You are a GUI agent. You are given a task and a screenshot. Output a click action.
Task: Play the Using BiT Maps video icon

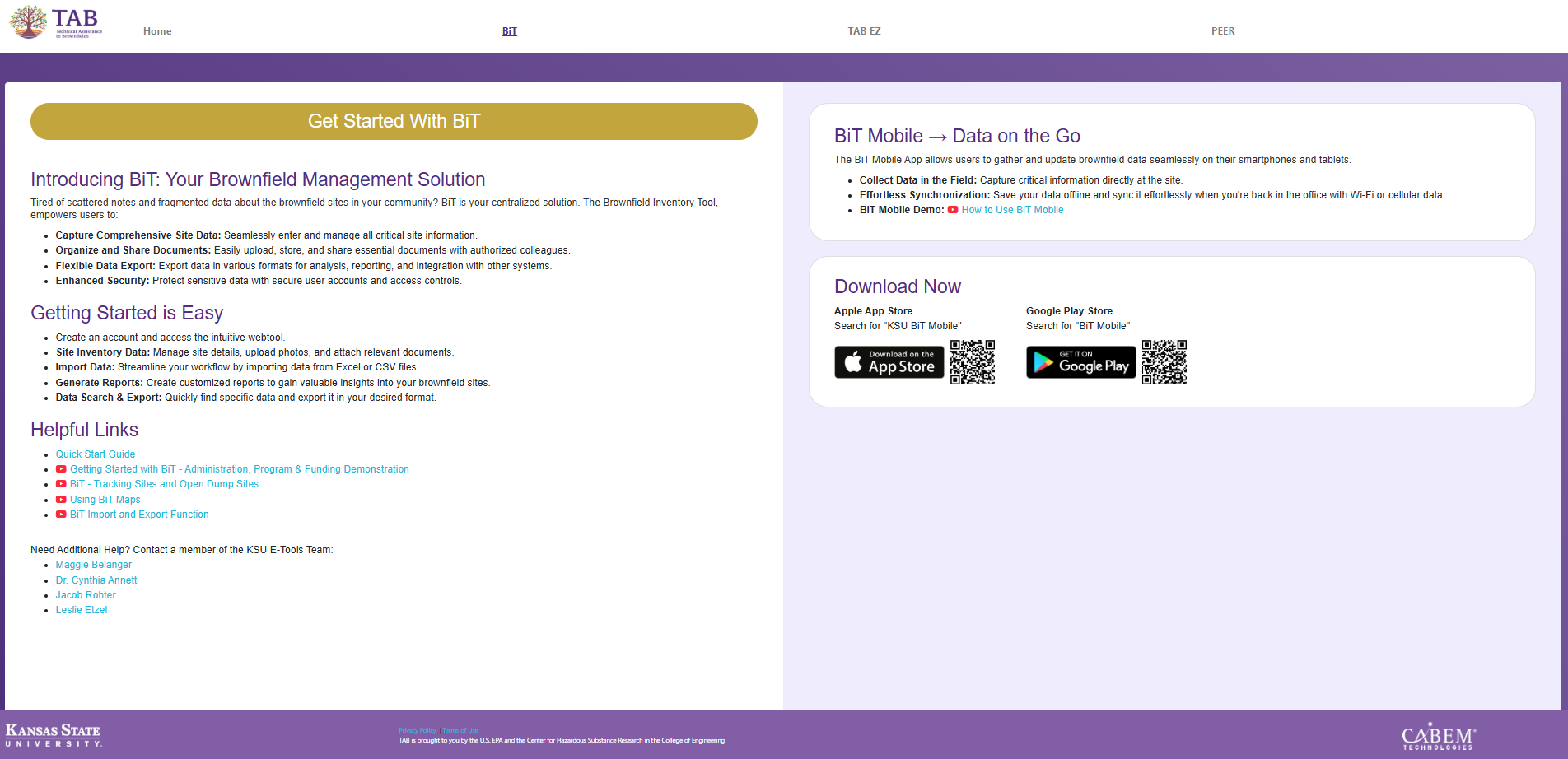61,499
